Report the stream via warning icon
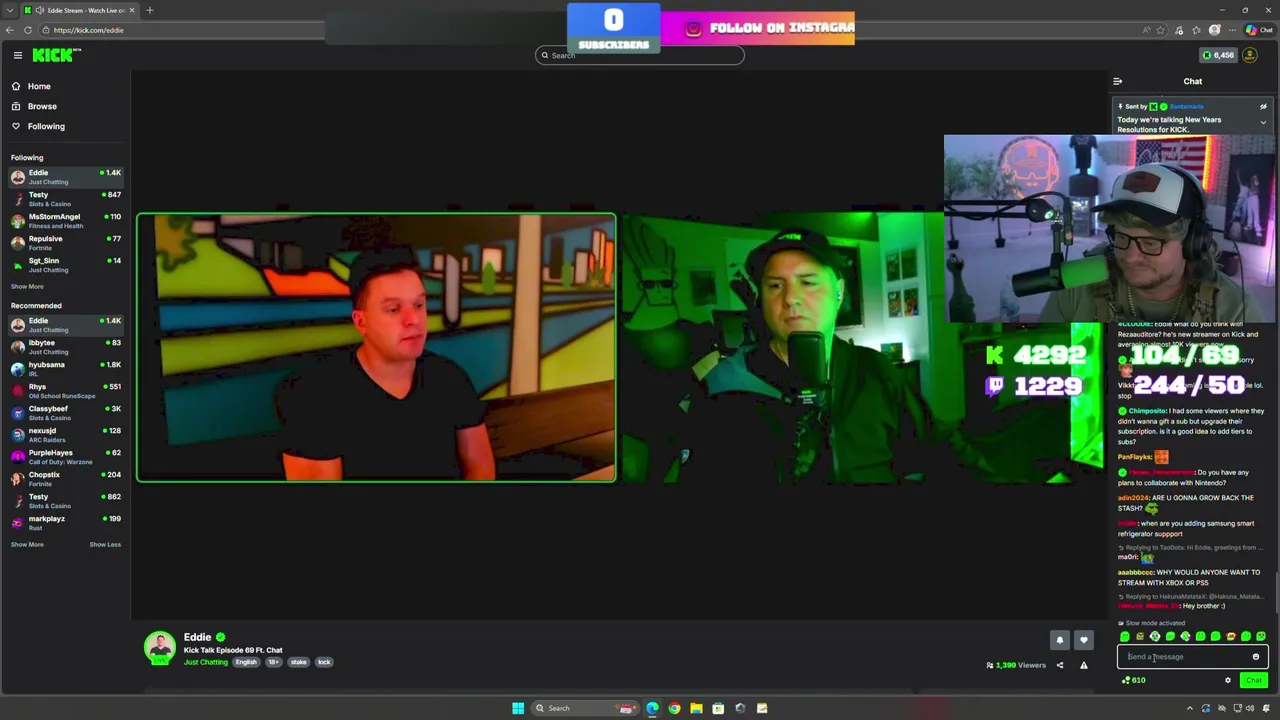The width and height of the screenshot is (1280, 720). 1083,665
